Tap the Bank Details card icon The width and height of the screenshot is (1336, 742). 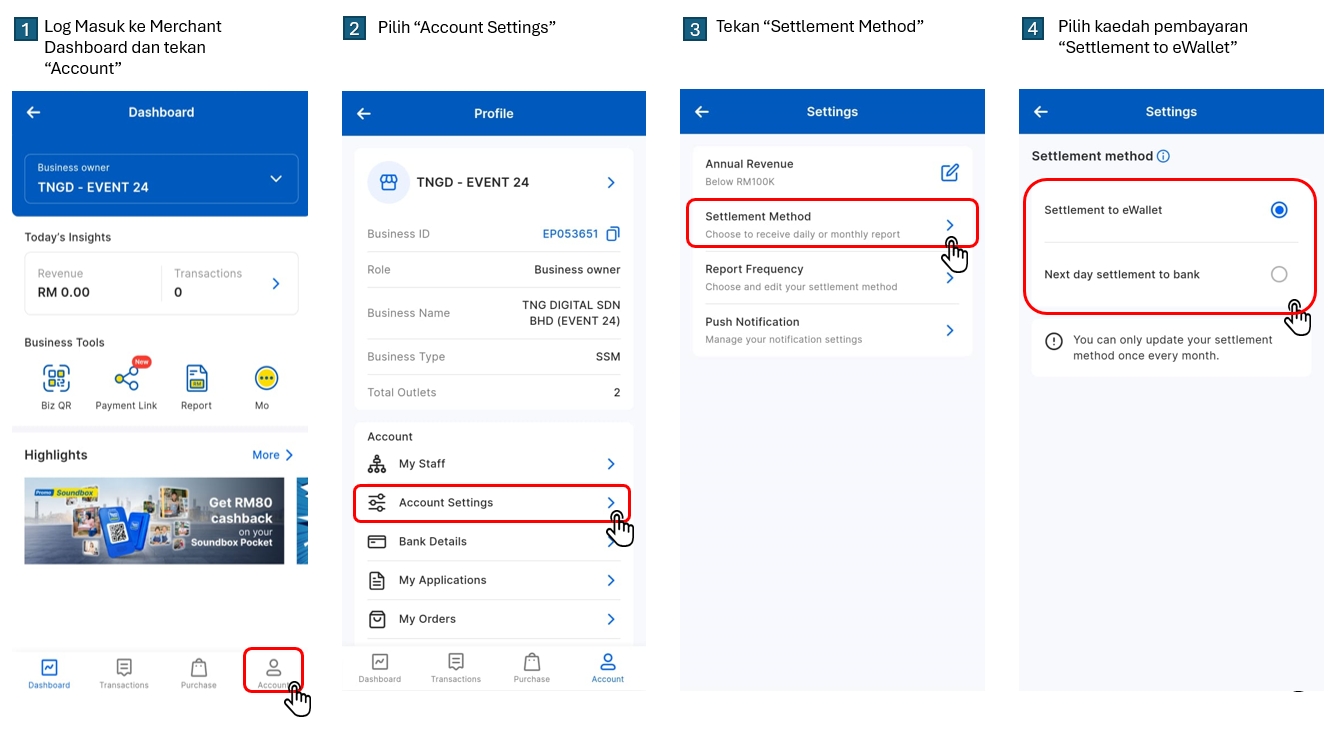(377, 542)
